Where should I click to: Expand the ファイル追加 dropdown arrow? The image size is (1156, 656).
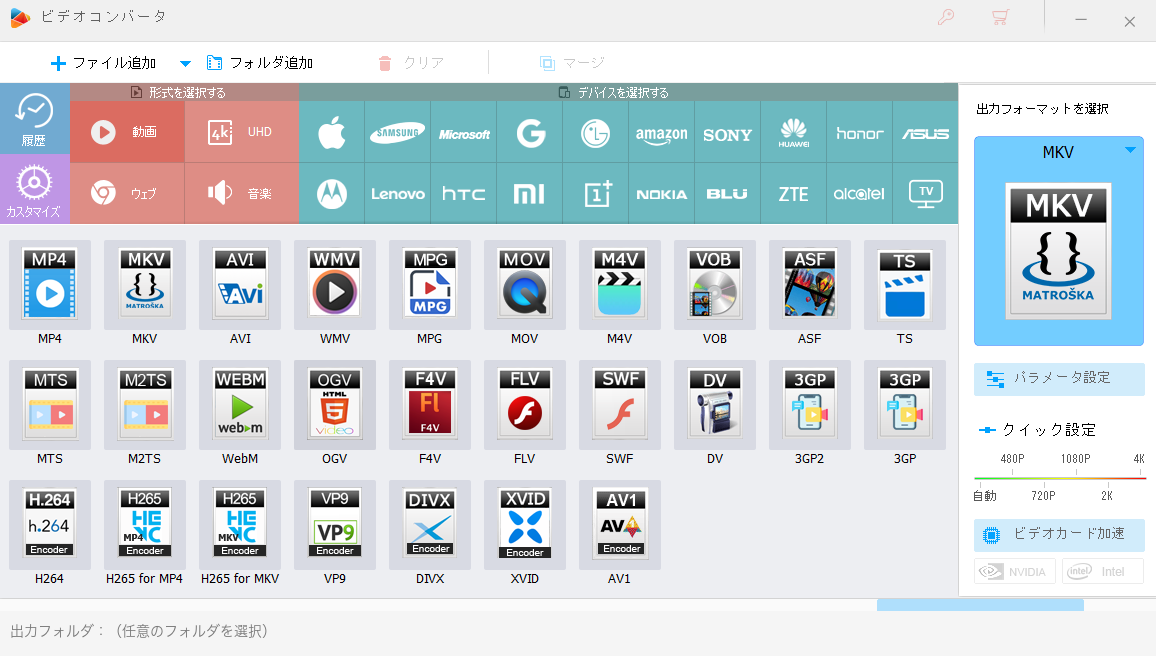point(186,63)
